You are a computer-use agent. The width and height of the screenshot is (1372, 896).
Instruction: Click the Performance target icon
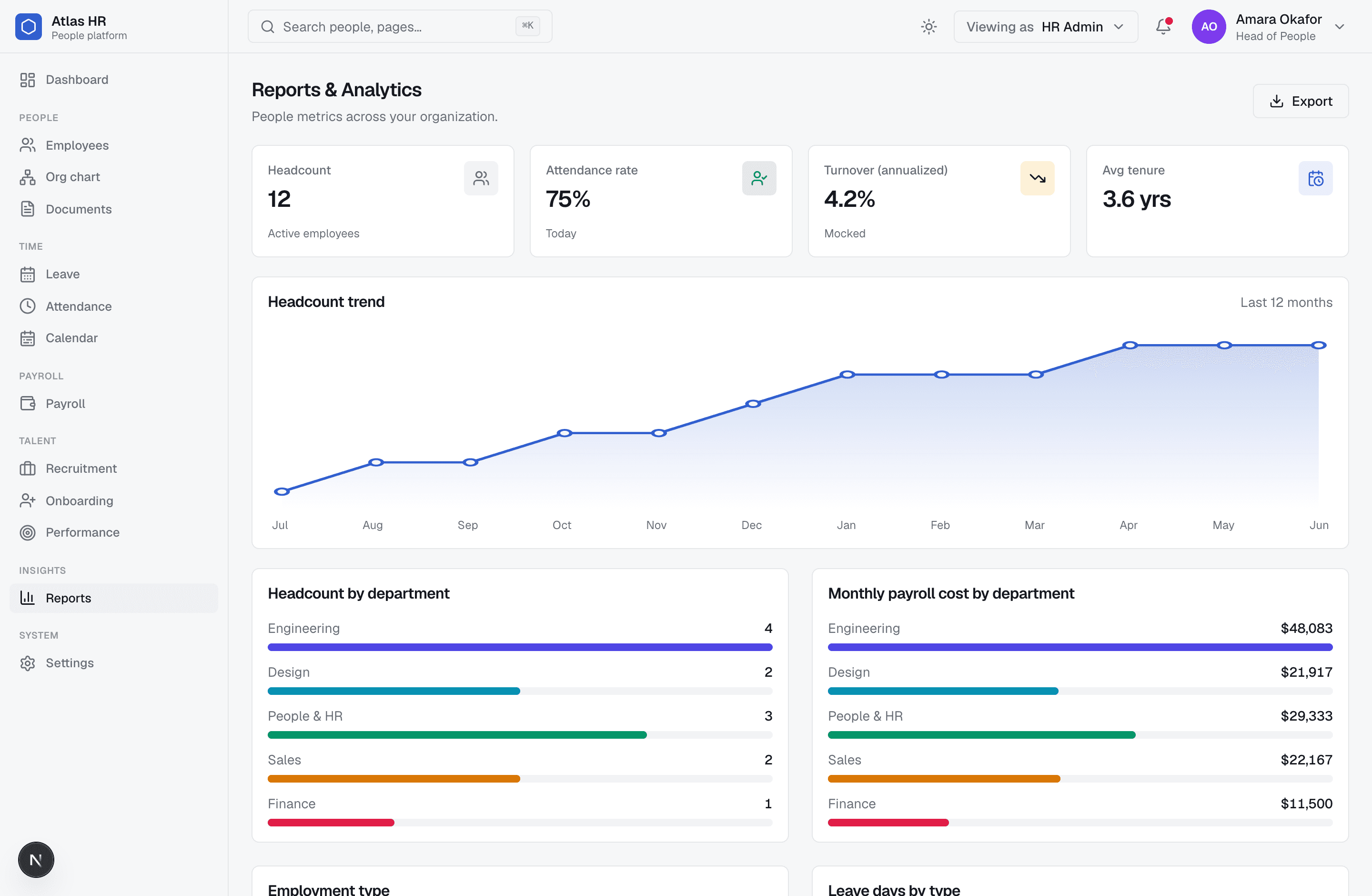[28, 533]
